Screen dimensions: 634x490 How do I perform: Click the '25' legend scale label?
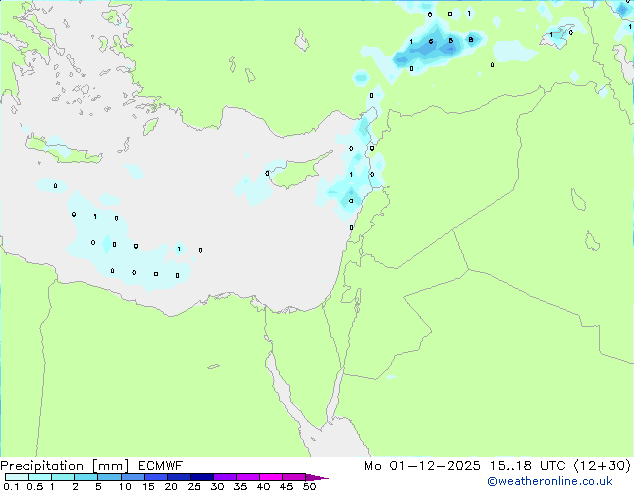click(194, 486)
